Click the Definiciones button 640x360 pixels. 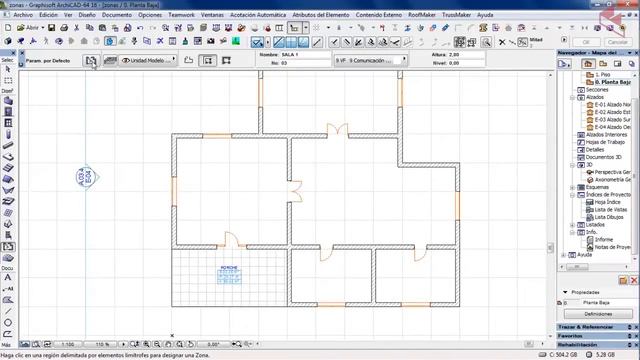tap(598, 314)
